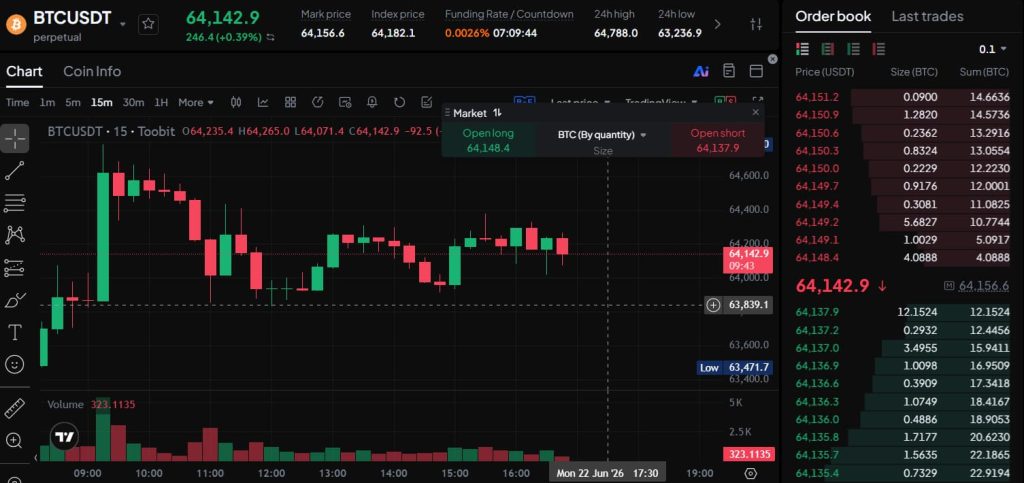Image resolution: width=1024 pixels, height=483 pixels.
Task: Open the indicators line-chart icon in the toolbar
Action: tap(263, 102)
